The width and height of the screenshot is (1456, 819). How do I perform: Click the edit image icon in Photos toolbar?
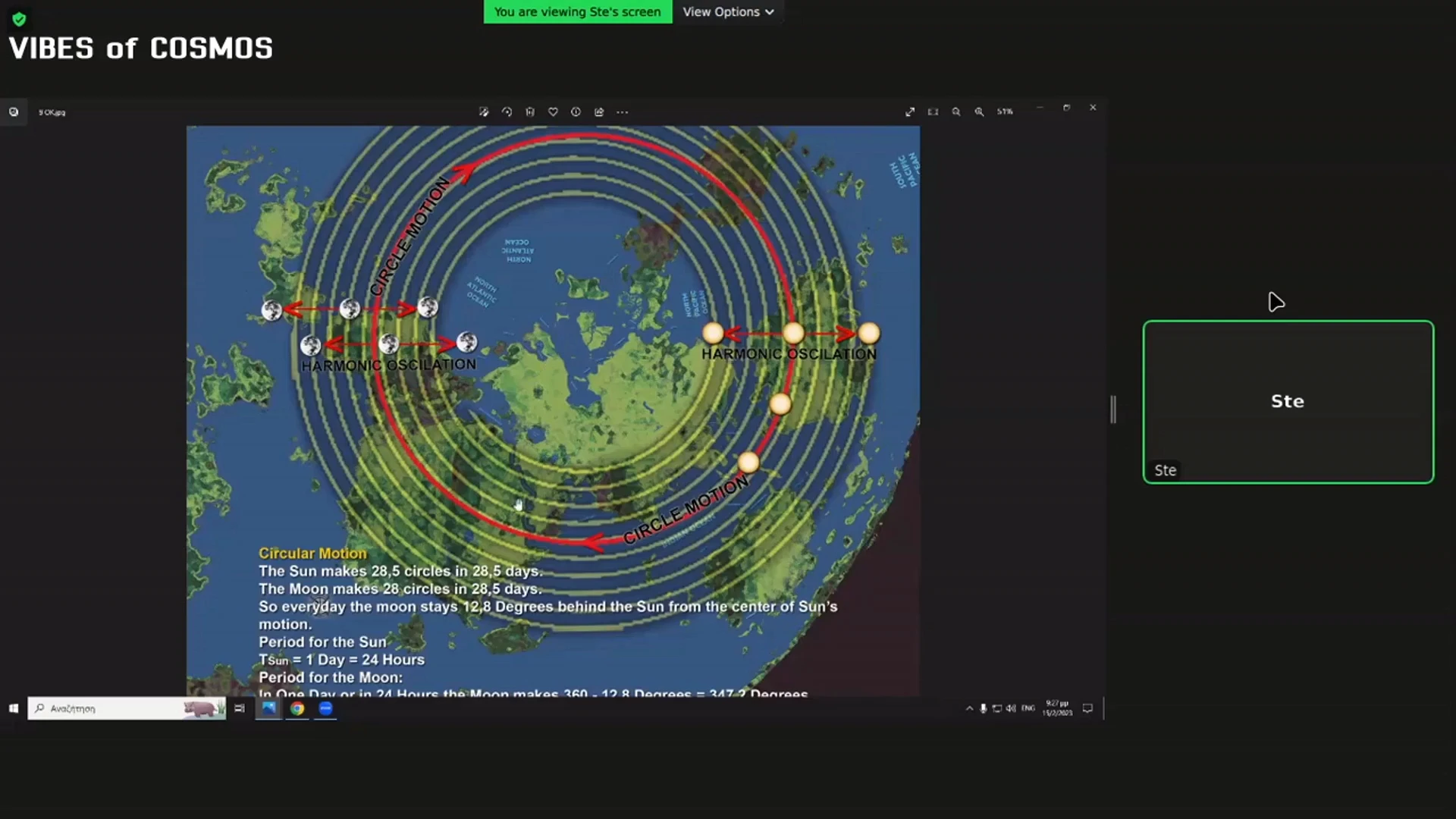484,112
